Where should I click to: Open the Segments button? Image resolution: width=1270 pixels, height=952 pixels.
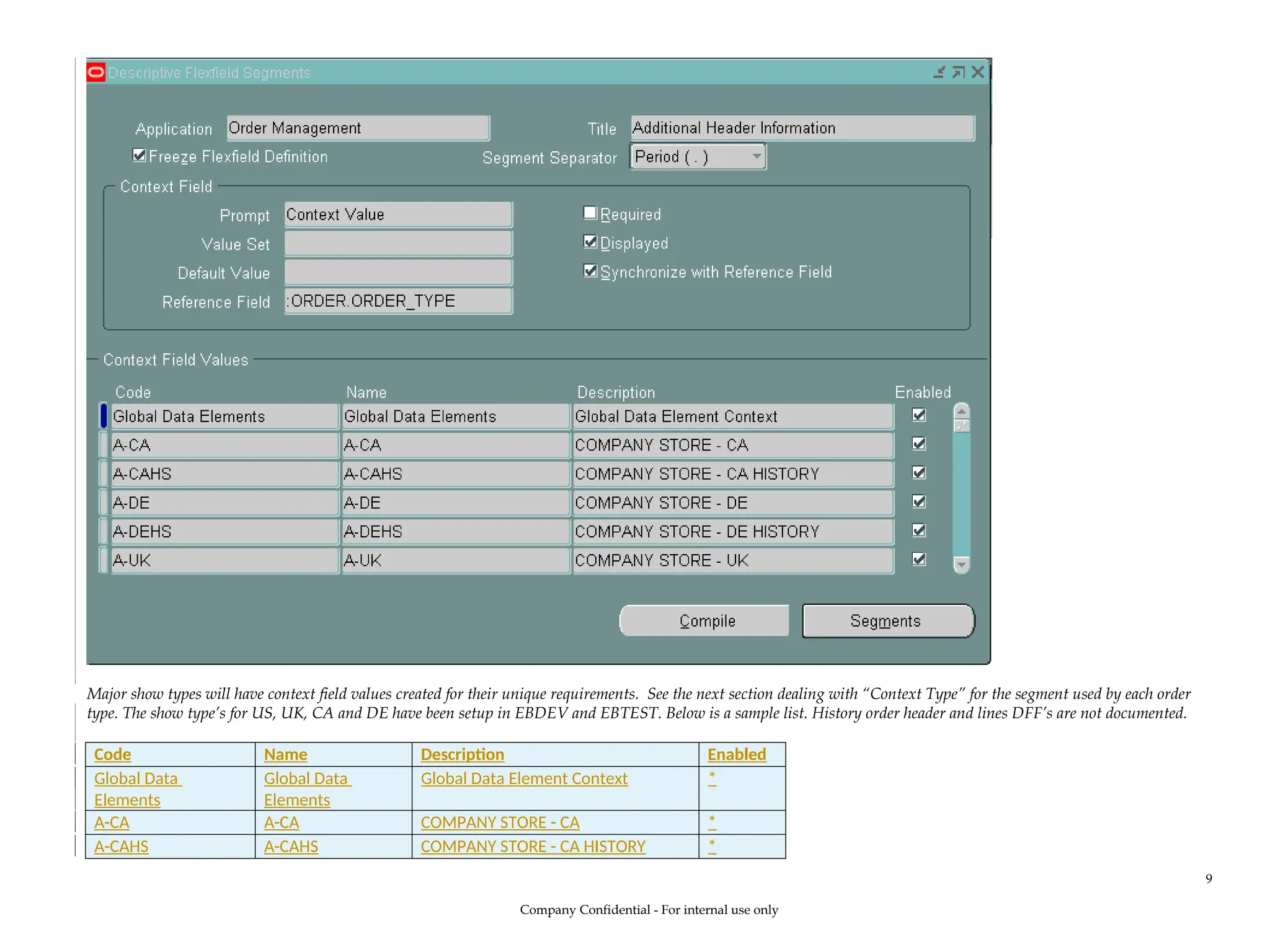888,620
